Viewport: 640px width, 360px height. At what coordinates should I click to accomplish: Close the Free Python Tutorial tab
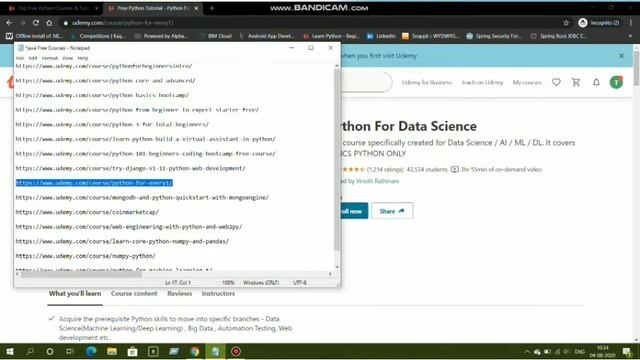[196, 8]
